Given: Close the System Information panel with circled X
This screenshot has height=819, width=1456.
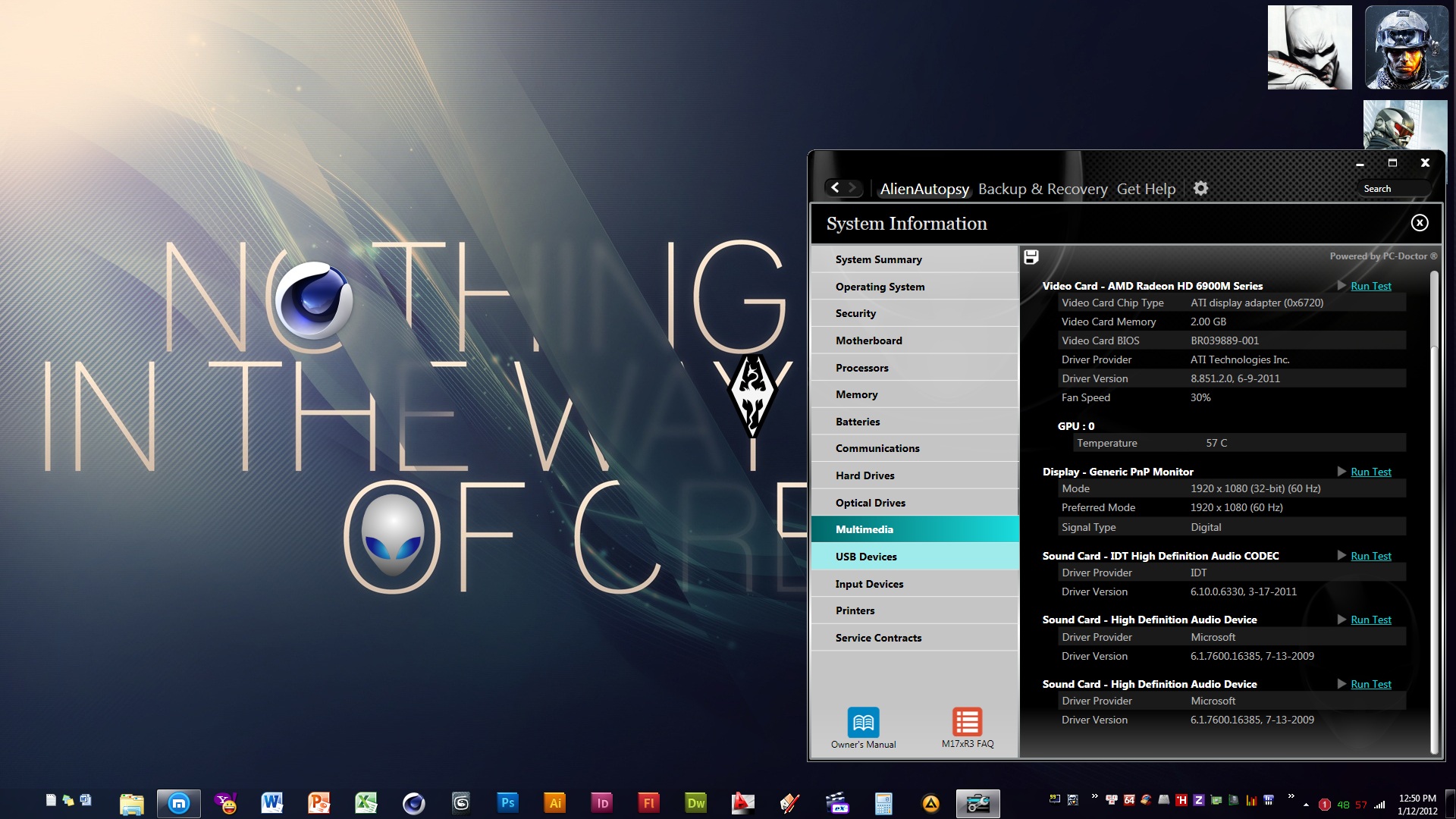Looking at the screenshot, I should [1420, 222].
